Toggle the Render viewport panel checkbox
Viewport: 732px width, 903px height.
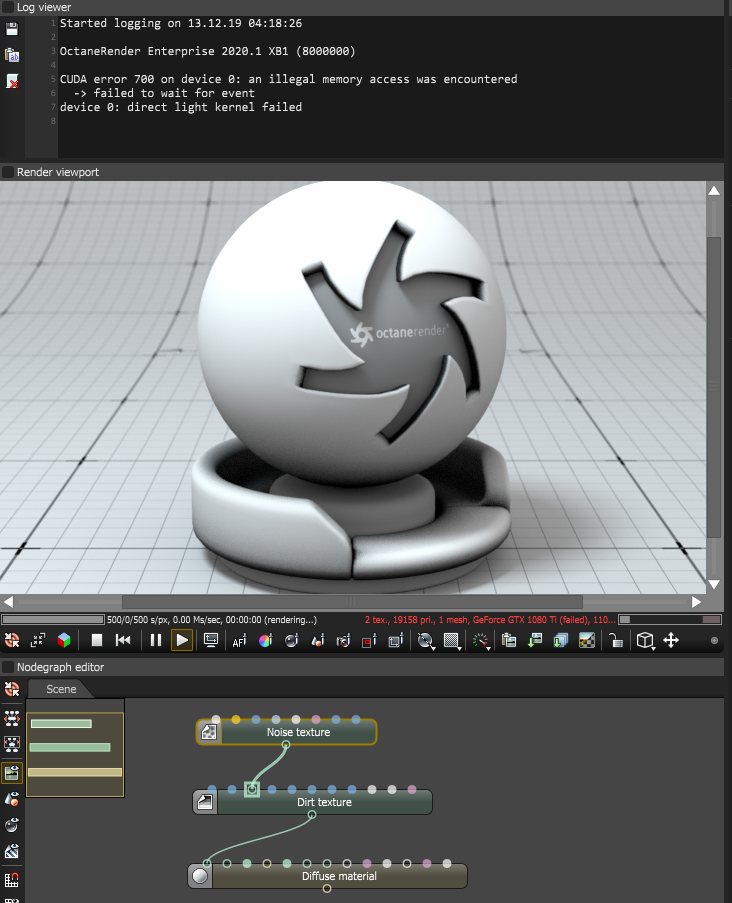(x=8, y=172)
